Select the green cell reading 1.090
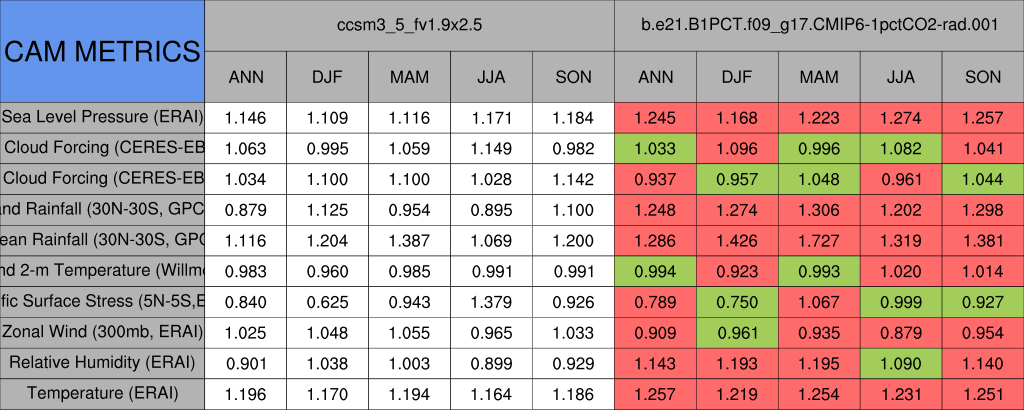 (901, 362)
